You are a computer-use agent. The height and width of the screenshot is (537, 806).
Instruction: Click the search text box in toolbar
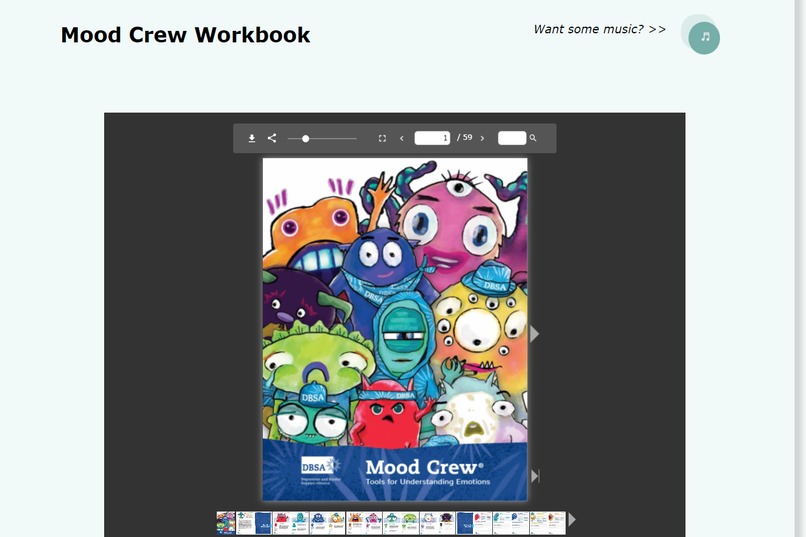[511, 138]
